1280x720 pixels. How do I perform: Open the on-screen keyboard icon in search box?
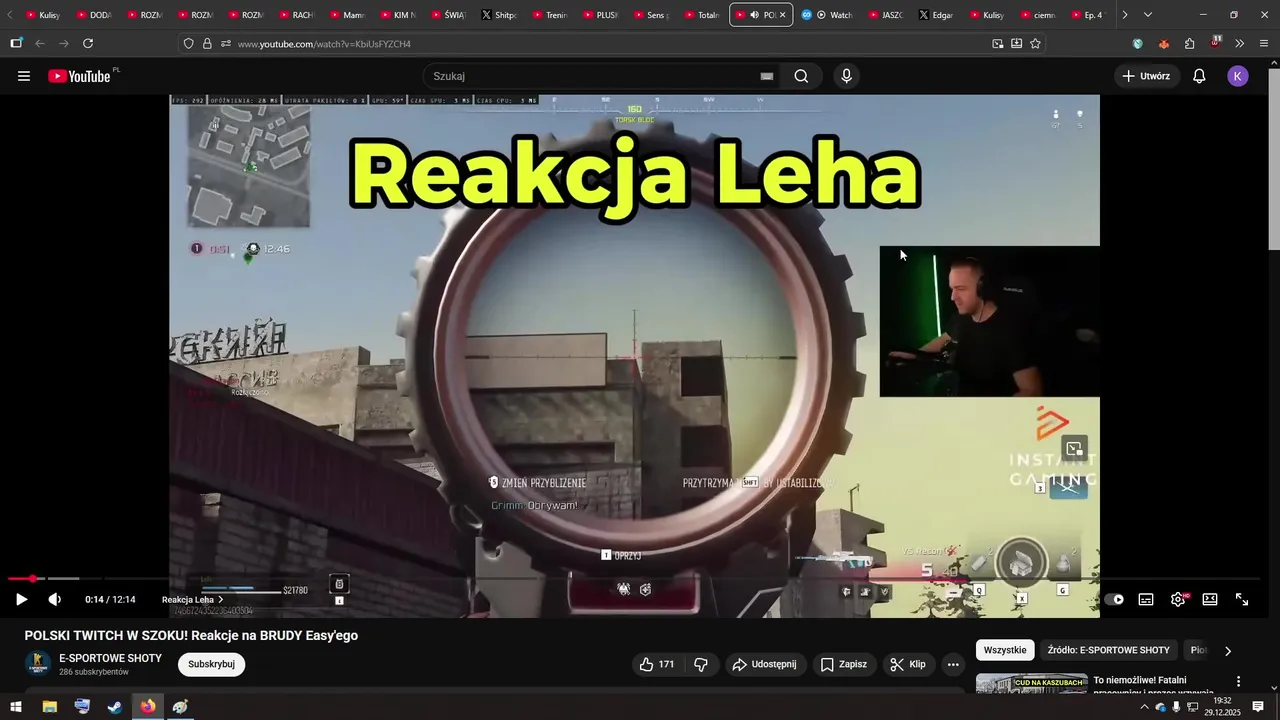(x=767, y=76)
